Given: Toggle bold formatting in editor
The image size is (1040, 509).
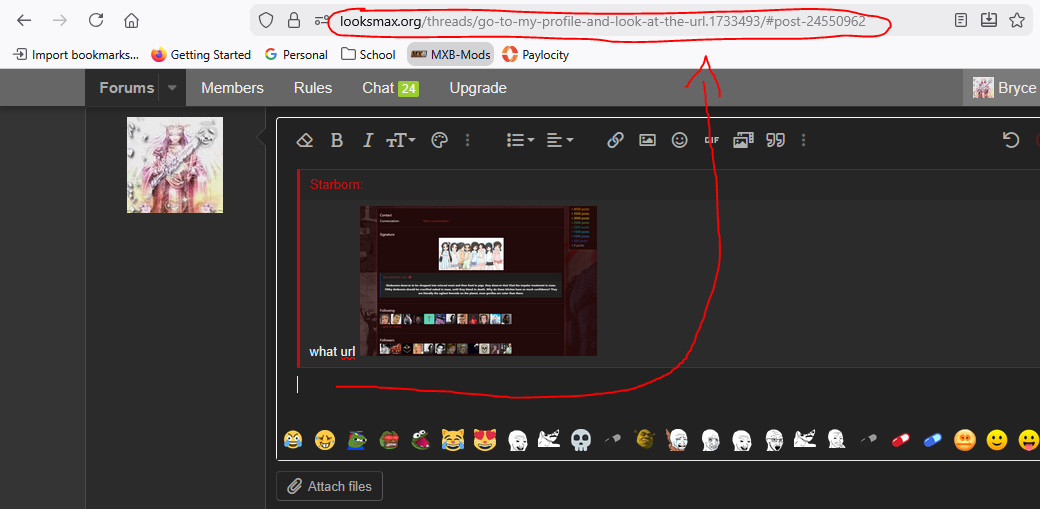Looking at the screenshot, I should coord(337,141).
